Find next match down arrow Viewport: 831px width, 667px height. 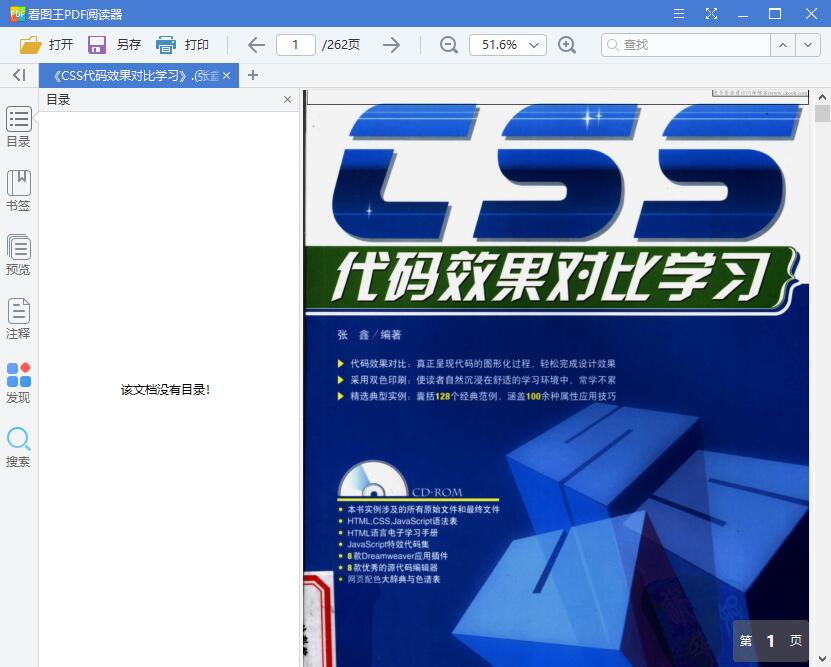(808, 45)
